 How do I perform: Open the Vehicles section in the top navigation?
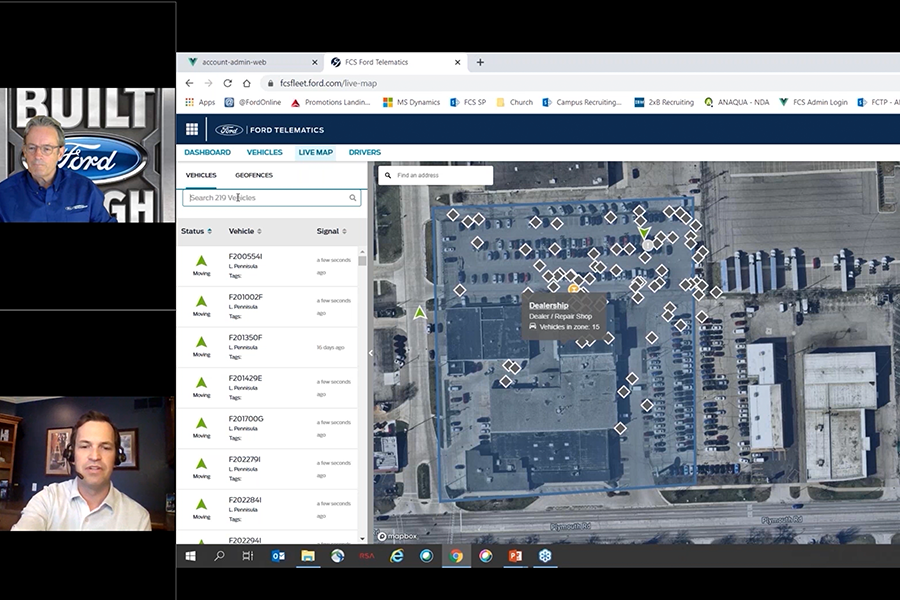click(265, 152)
